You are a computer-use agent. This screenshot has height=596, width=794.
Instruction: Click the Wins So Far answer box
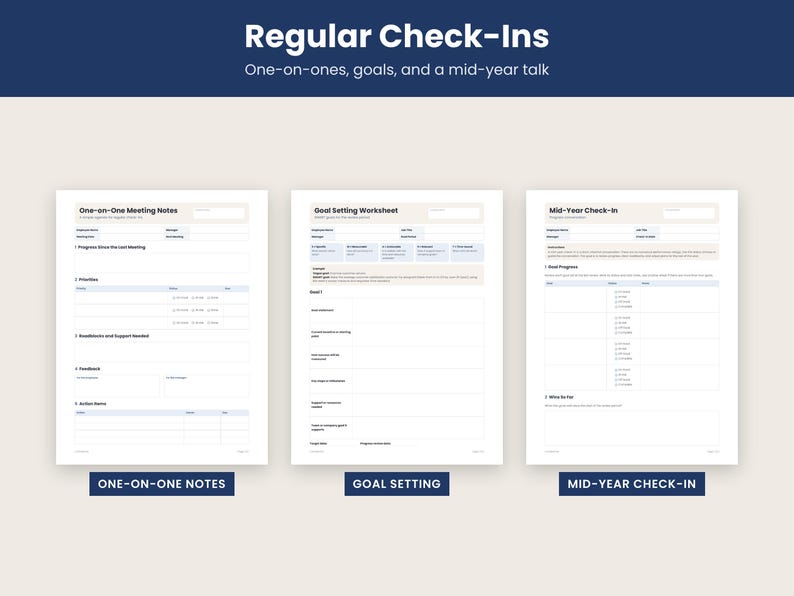(631, 428)
